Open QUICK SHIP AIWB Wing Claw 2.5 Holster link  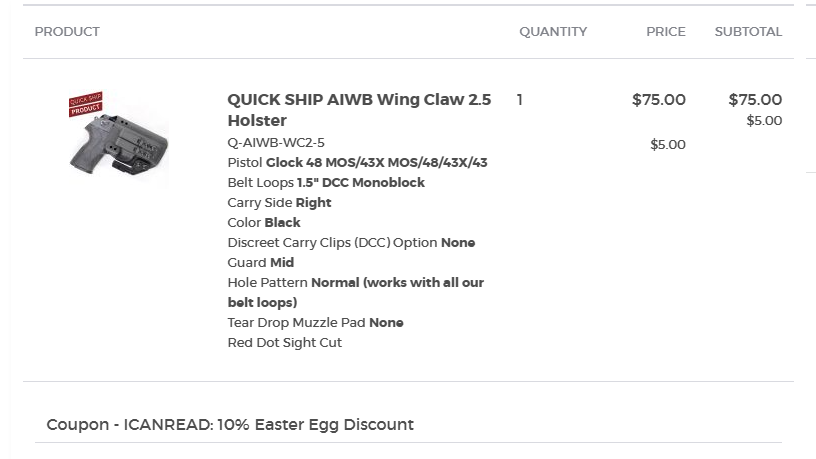click(x=359, y=110)
